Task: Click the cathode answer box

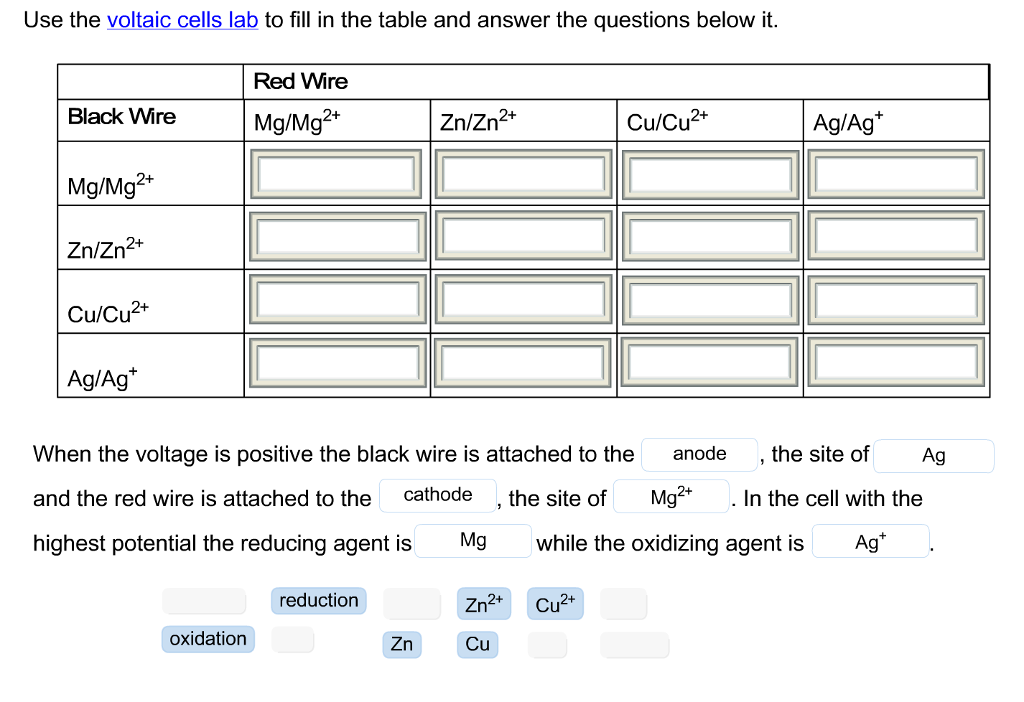Action: (438, 494)
